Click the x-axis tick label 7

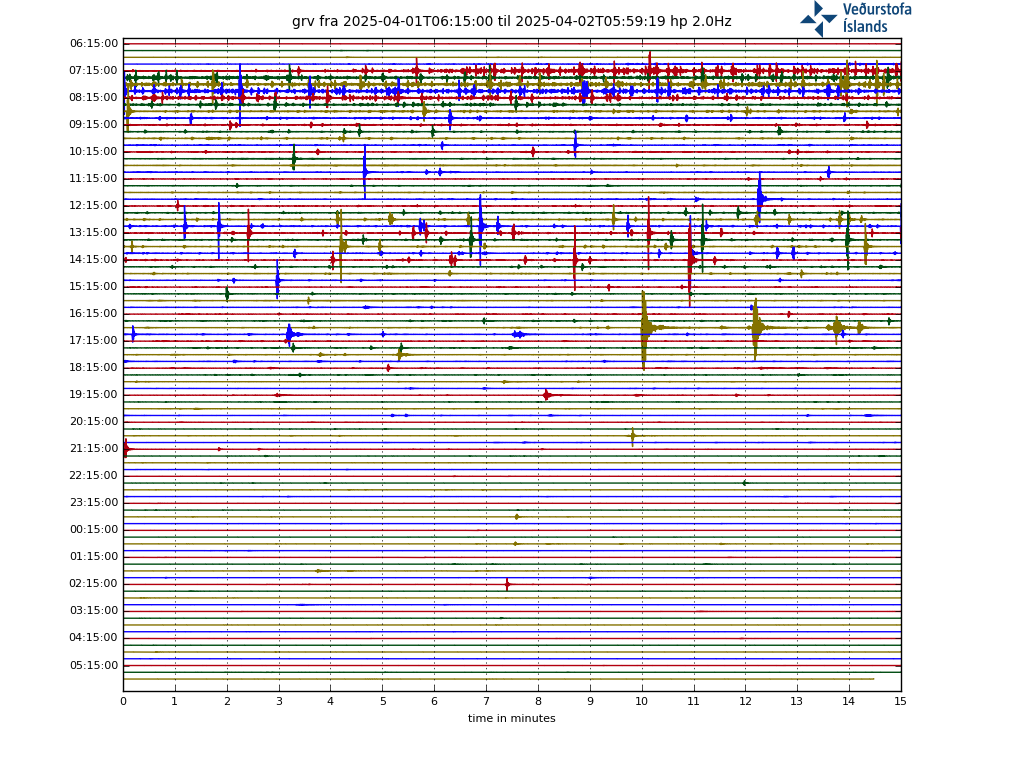click(x=487, y=701)
